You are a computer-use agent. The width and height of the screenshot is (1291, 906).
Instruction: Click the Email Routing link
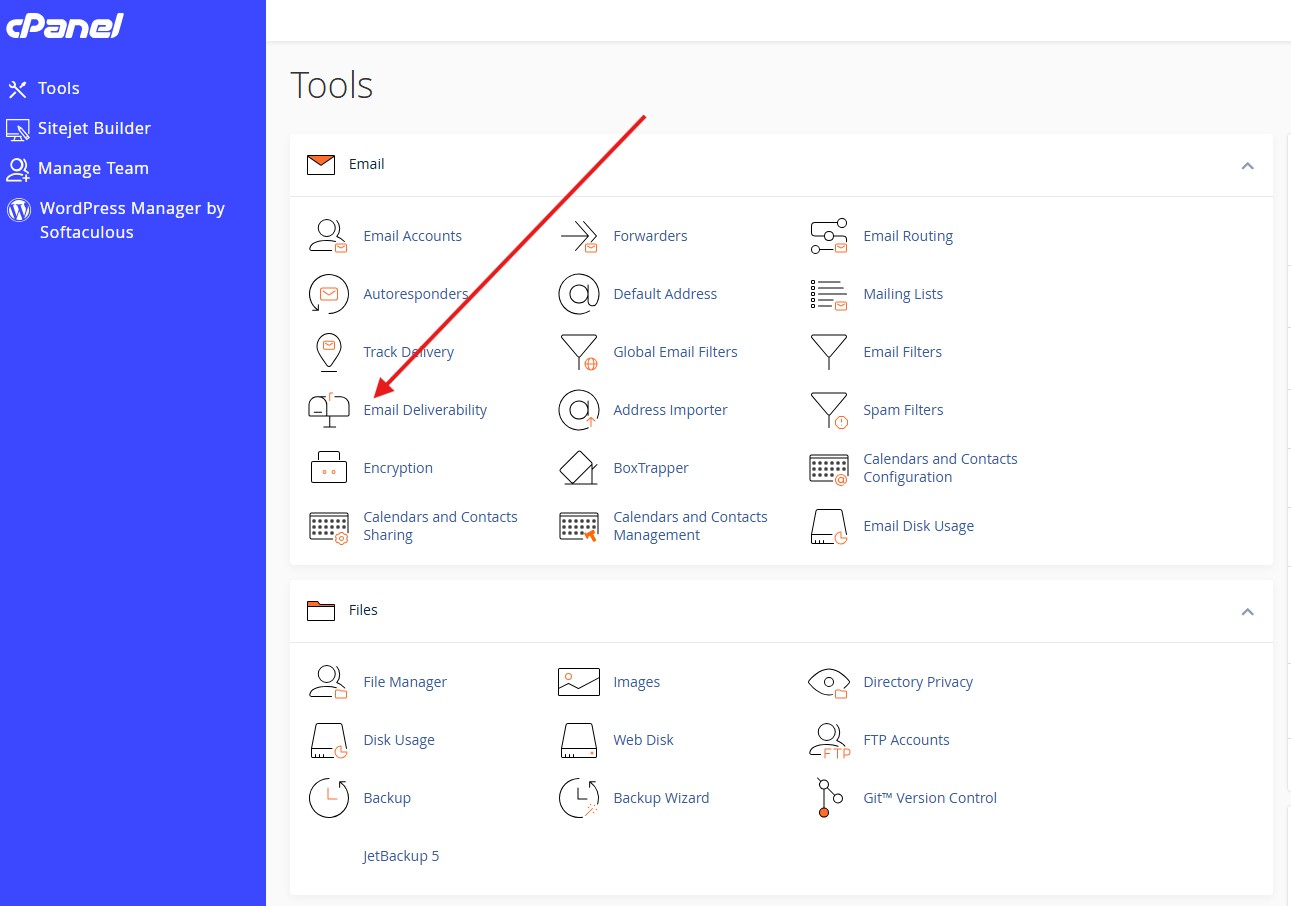pos(908,236)
